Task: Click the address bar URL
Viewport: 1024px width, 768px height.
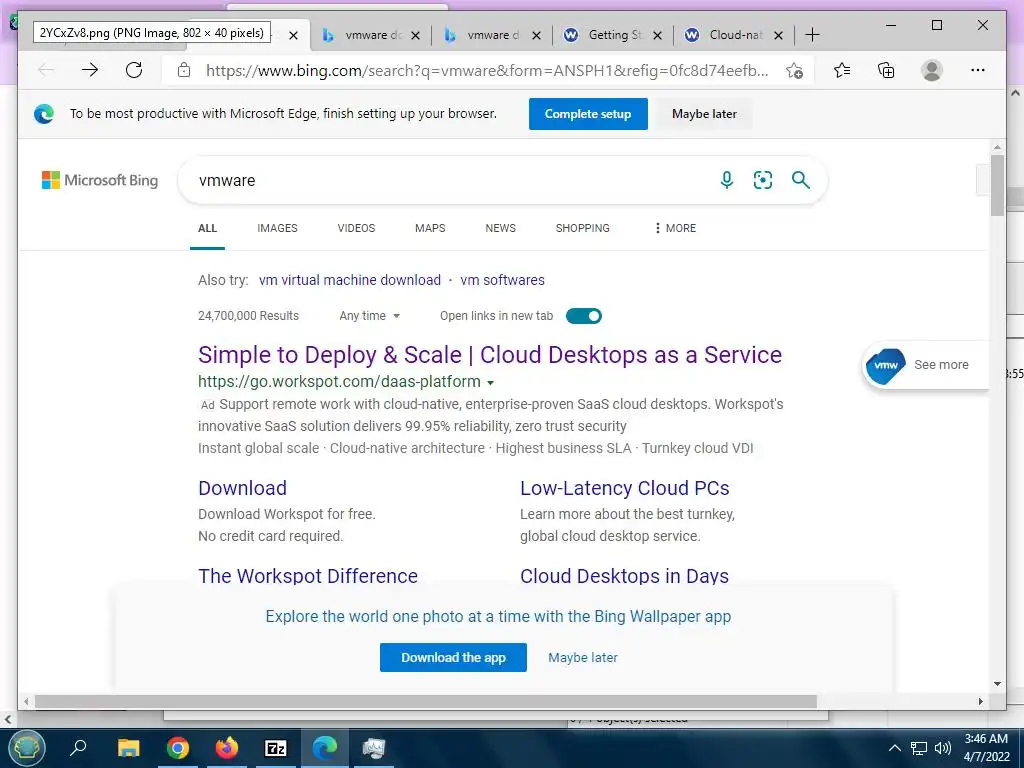Action: coord(487,71)
